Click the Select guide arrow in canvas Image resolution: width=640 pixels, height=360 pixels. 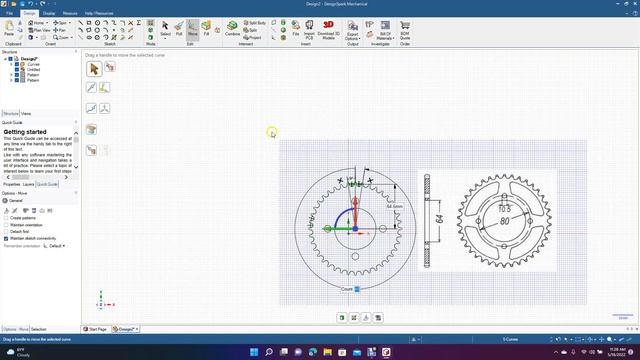(x=94, y=69)
